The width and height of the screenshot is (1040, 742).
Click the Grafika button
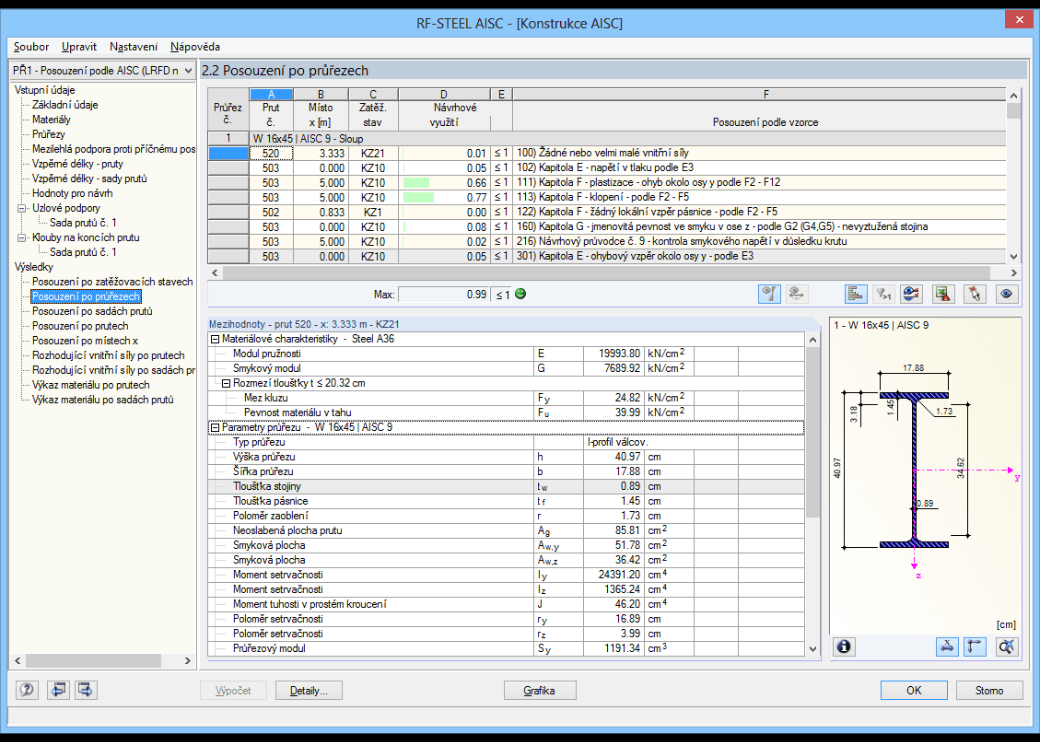coord(539,690)
